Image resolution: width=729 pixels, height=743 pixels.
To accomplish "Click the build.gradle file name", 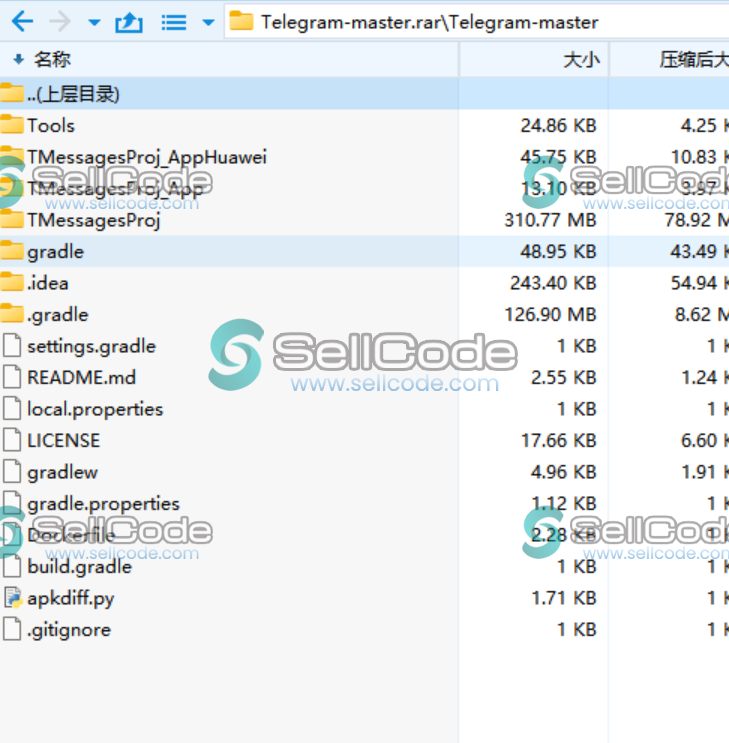I will [x=80, y=567].
